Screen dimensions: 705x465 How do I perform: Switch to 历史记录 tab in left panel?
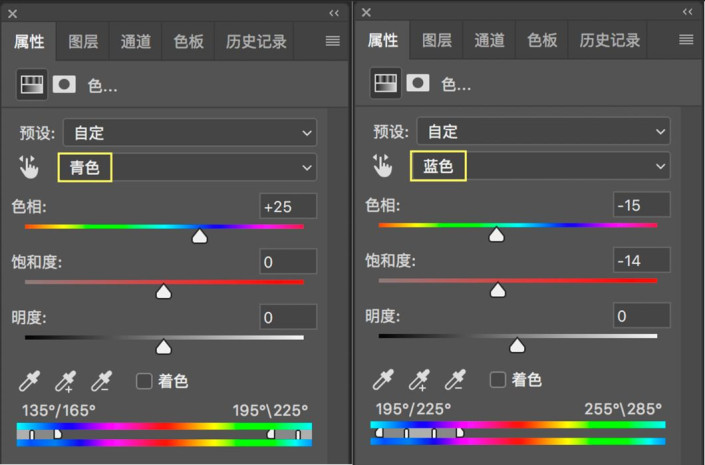point(256,41)
